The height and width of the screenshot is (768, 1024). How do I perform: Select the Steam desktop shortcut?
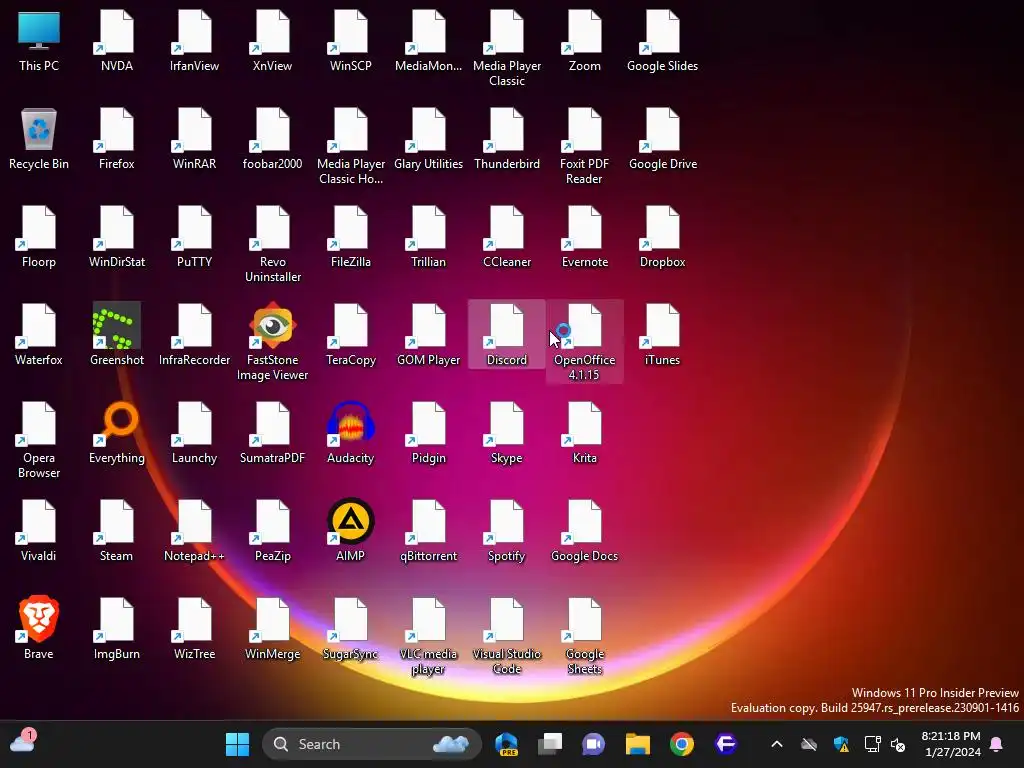pos(117,531)
